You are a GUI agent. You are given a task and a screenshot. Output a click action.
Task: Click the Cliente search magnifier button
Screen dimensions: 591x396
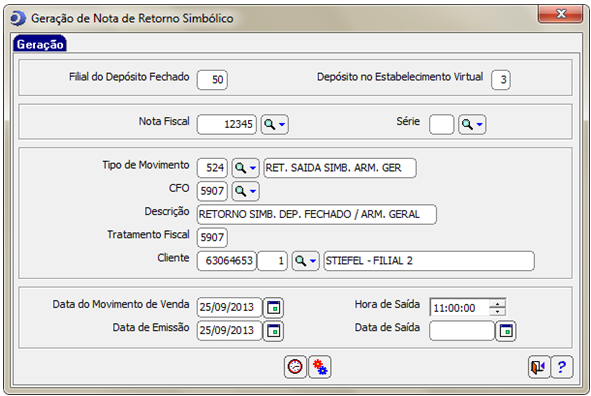[306, 261]
